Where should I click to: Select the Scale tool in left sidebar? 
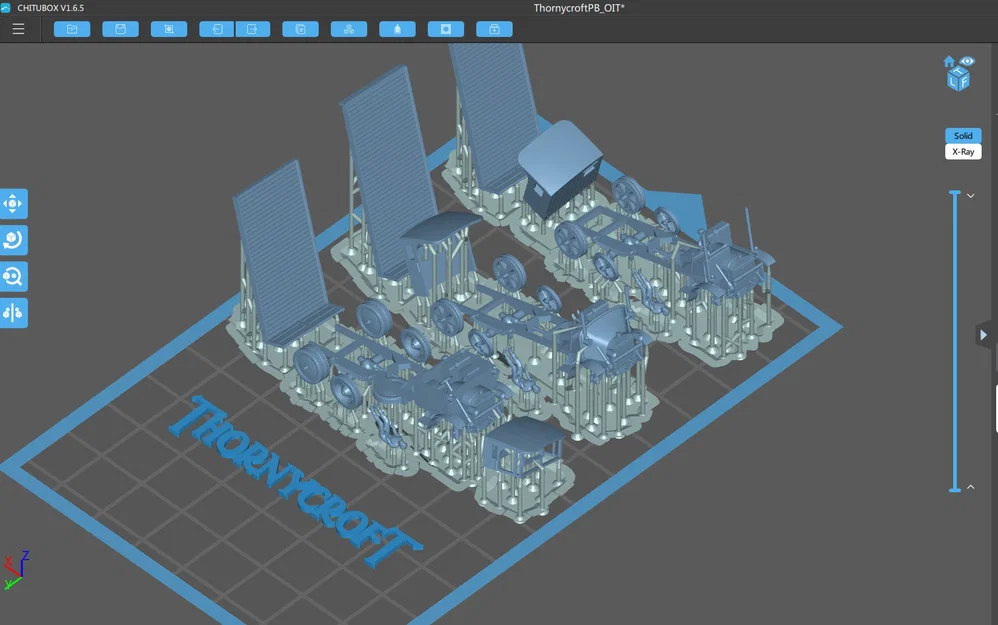(x=13, y=276)
